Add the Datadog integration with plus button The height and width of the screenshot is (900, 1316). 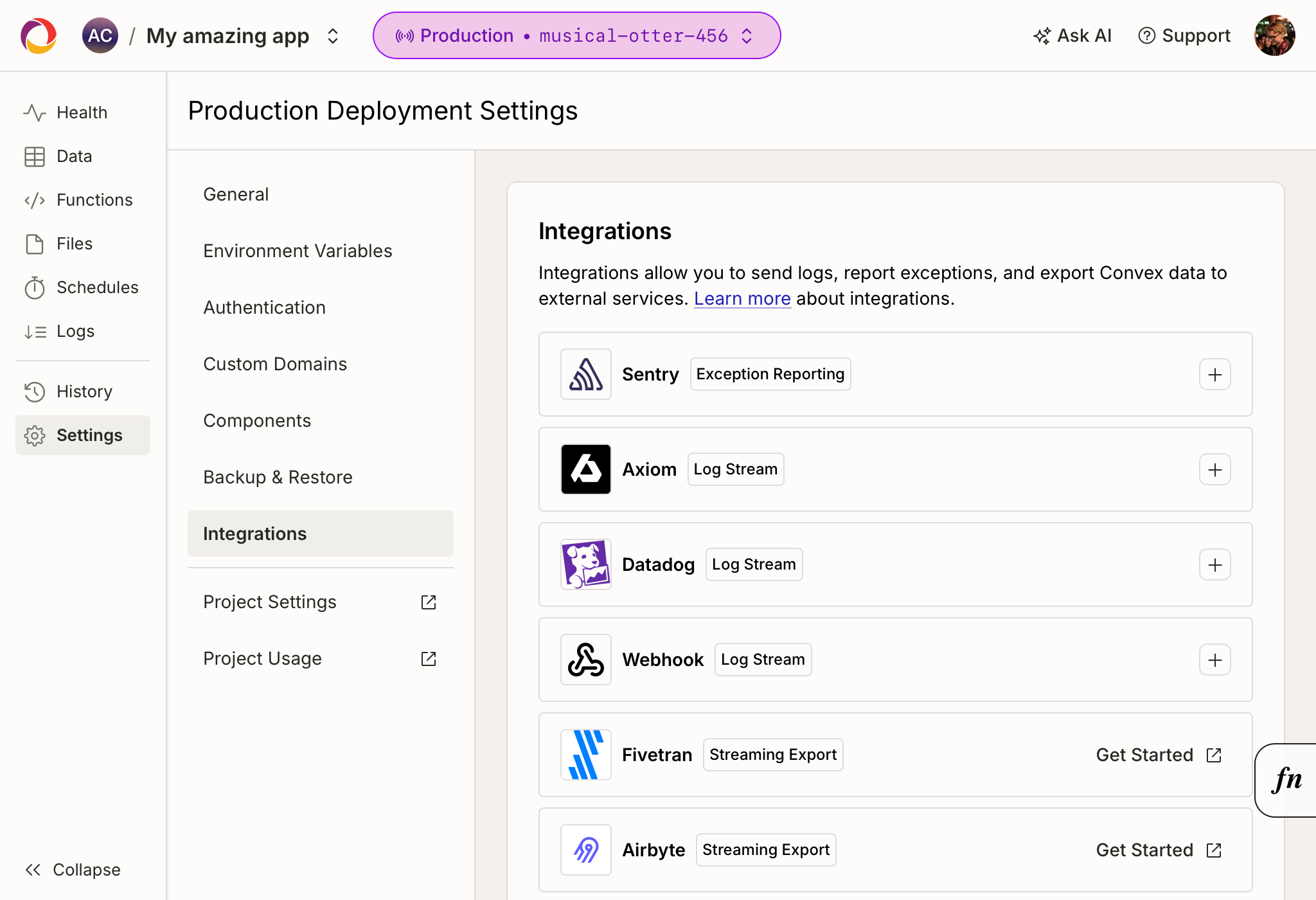[x=1215, y=564]
